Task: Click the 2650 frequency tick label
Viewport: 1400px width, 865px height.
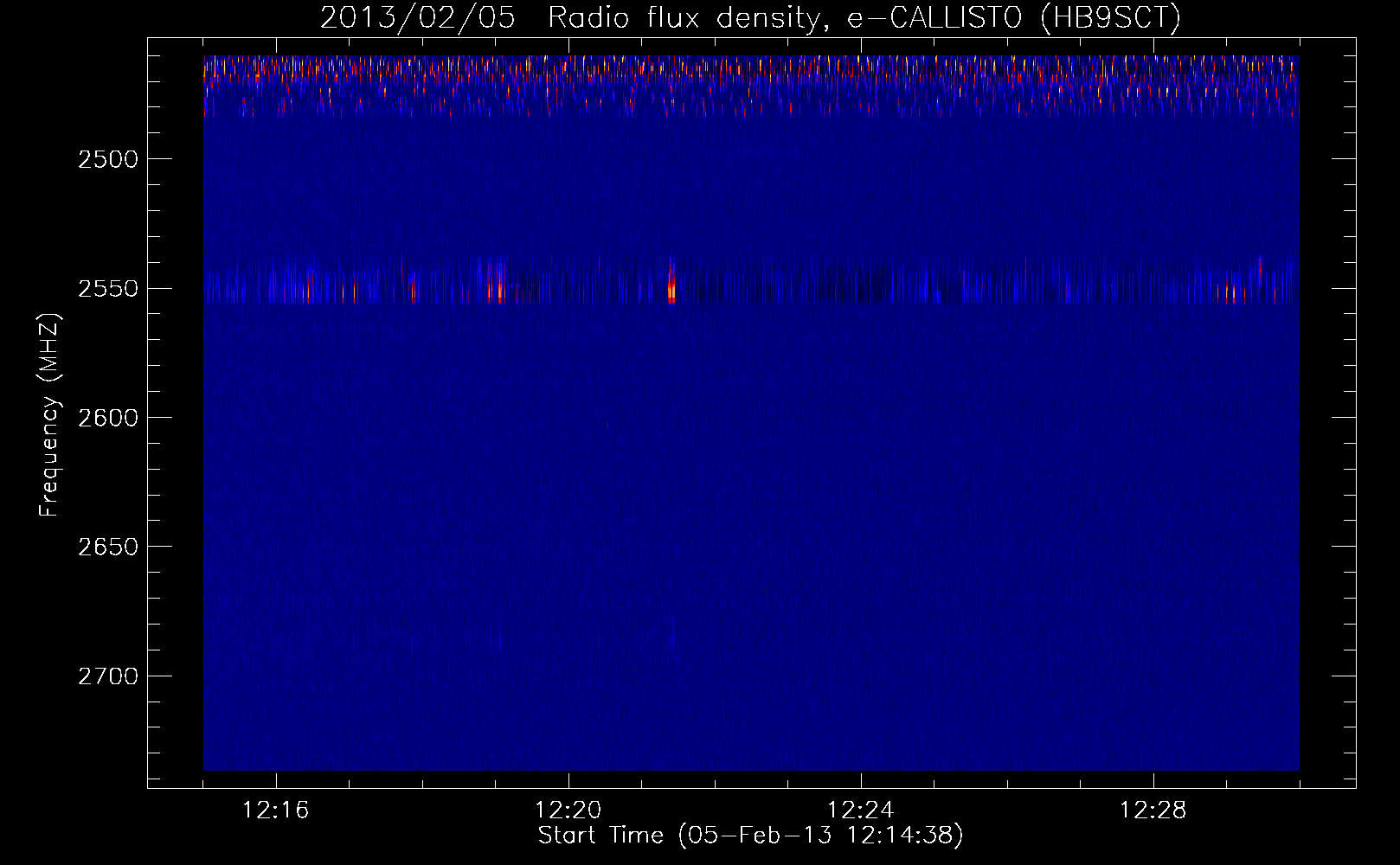Action: pos(109,547)
